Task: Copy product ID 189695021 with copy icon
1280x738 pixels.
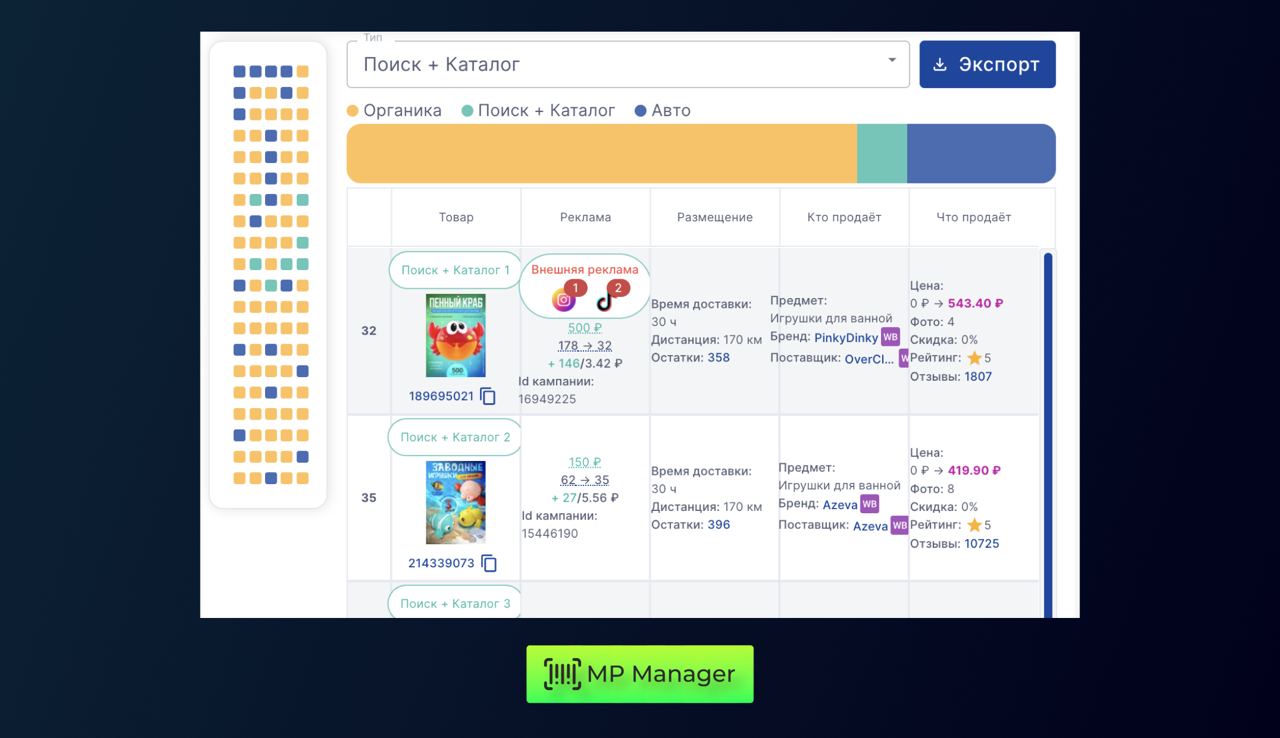Action: [x=488, y=396]
